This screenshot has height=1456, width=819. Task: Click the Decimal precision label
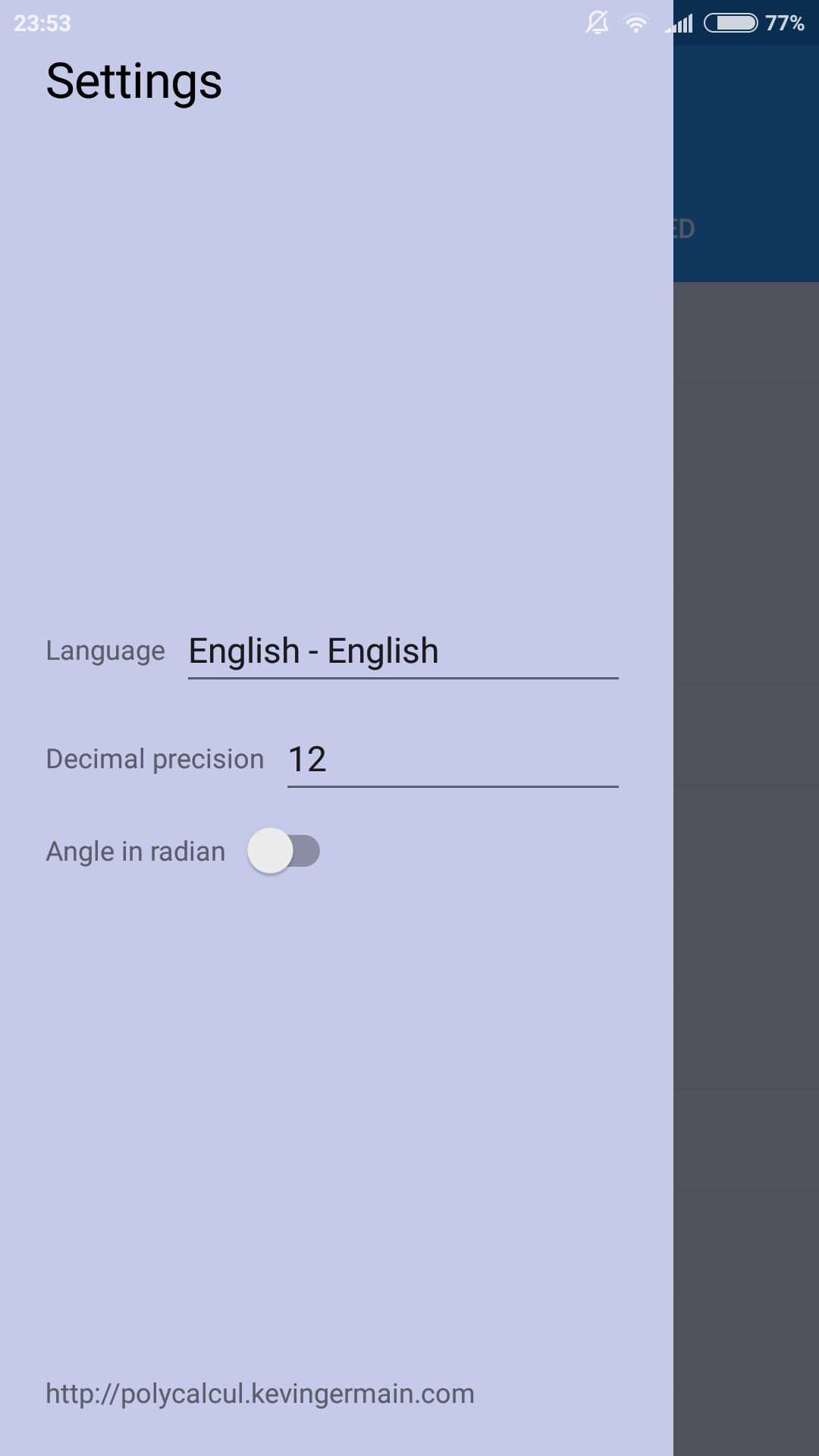pyautogui.click(x=155, y=760)
